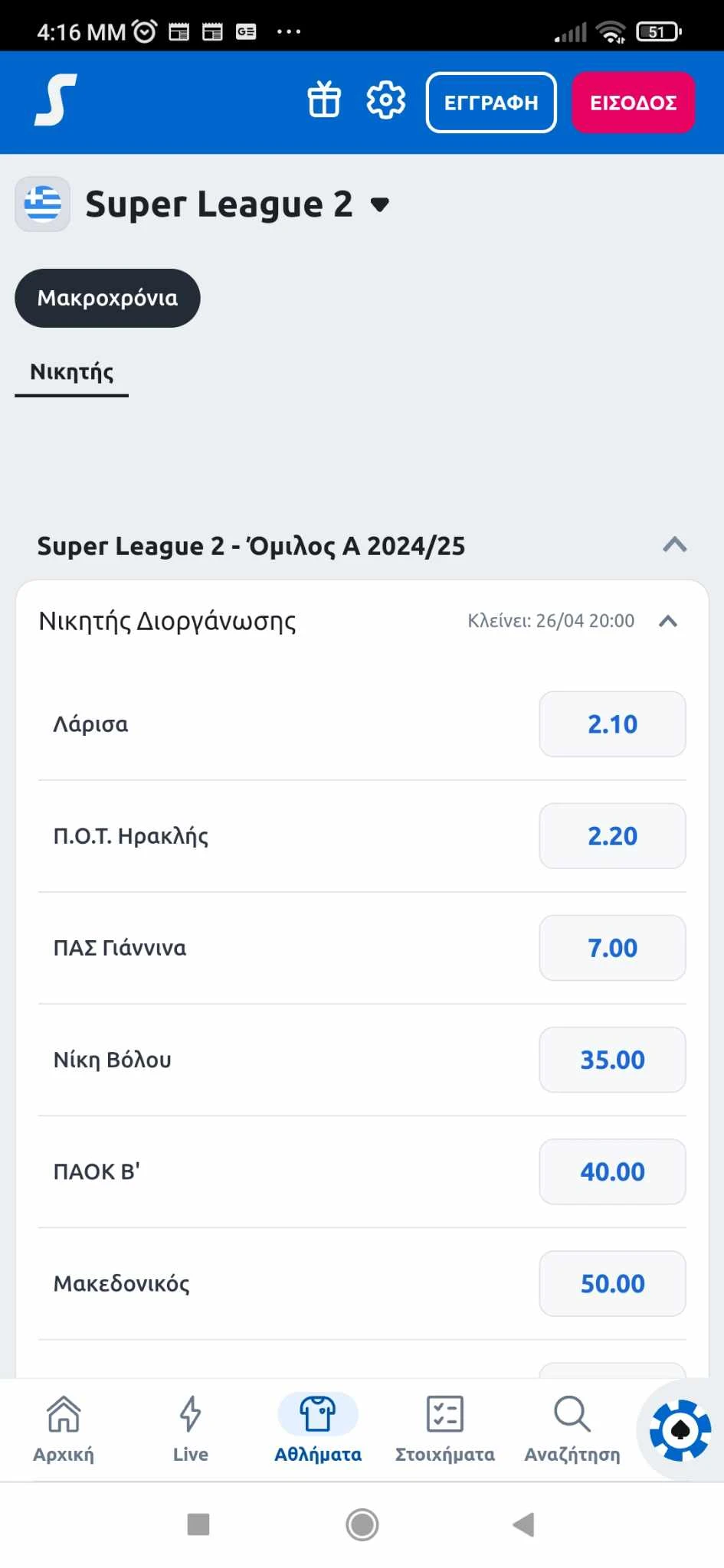Select the Νικητής tab
This screenshot has width=724, height=1568.
pos(72,372)
